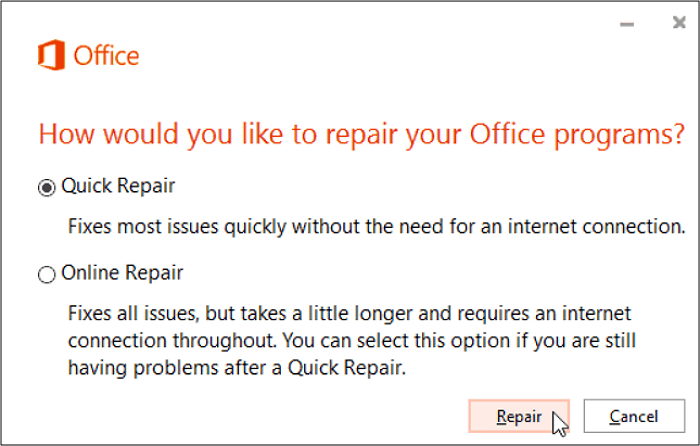700x446 pixels.
Task: Click the word 'programs?' in the heading
Action: [x=632, y=134]
